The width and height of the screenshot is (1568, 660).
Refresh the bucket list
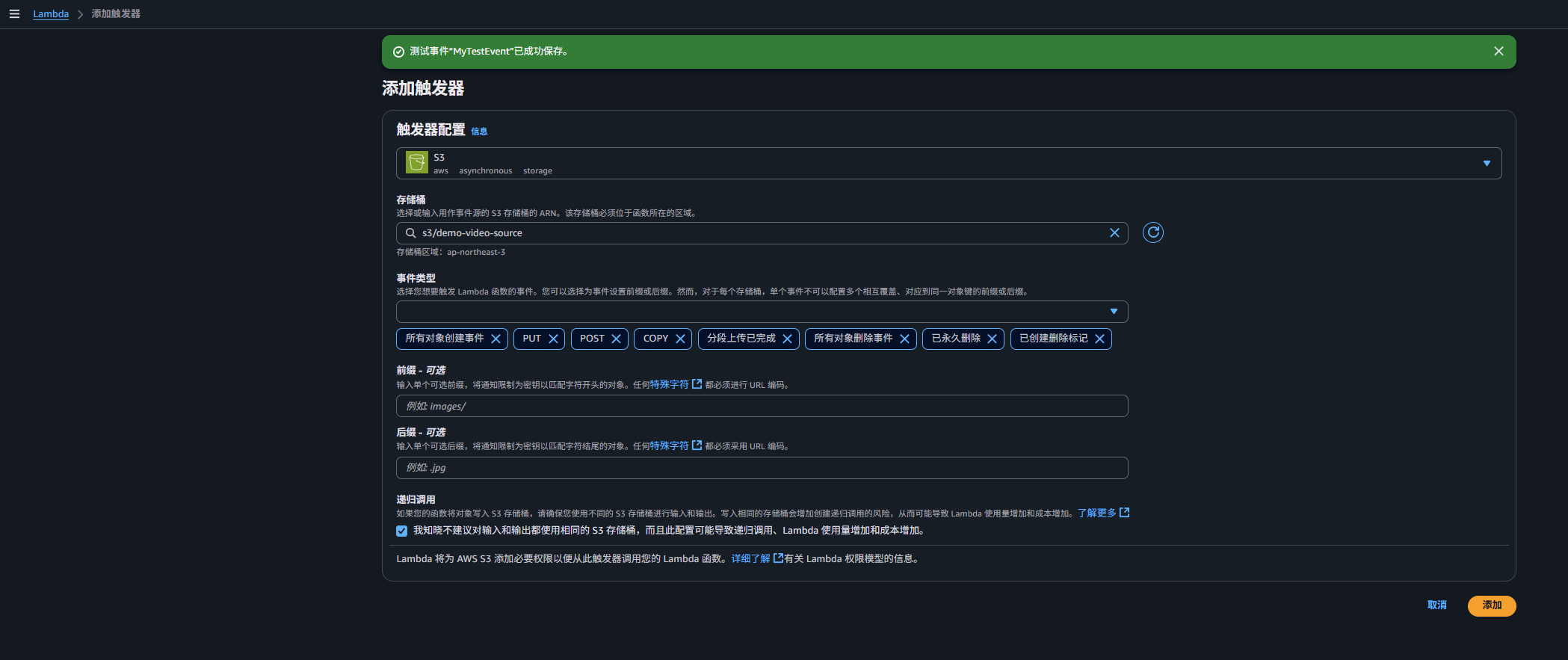pyautogui.click(x=1153, y=232)
